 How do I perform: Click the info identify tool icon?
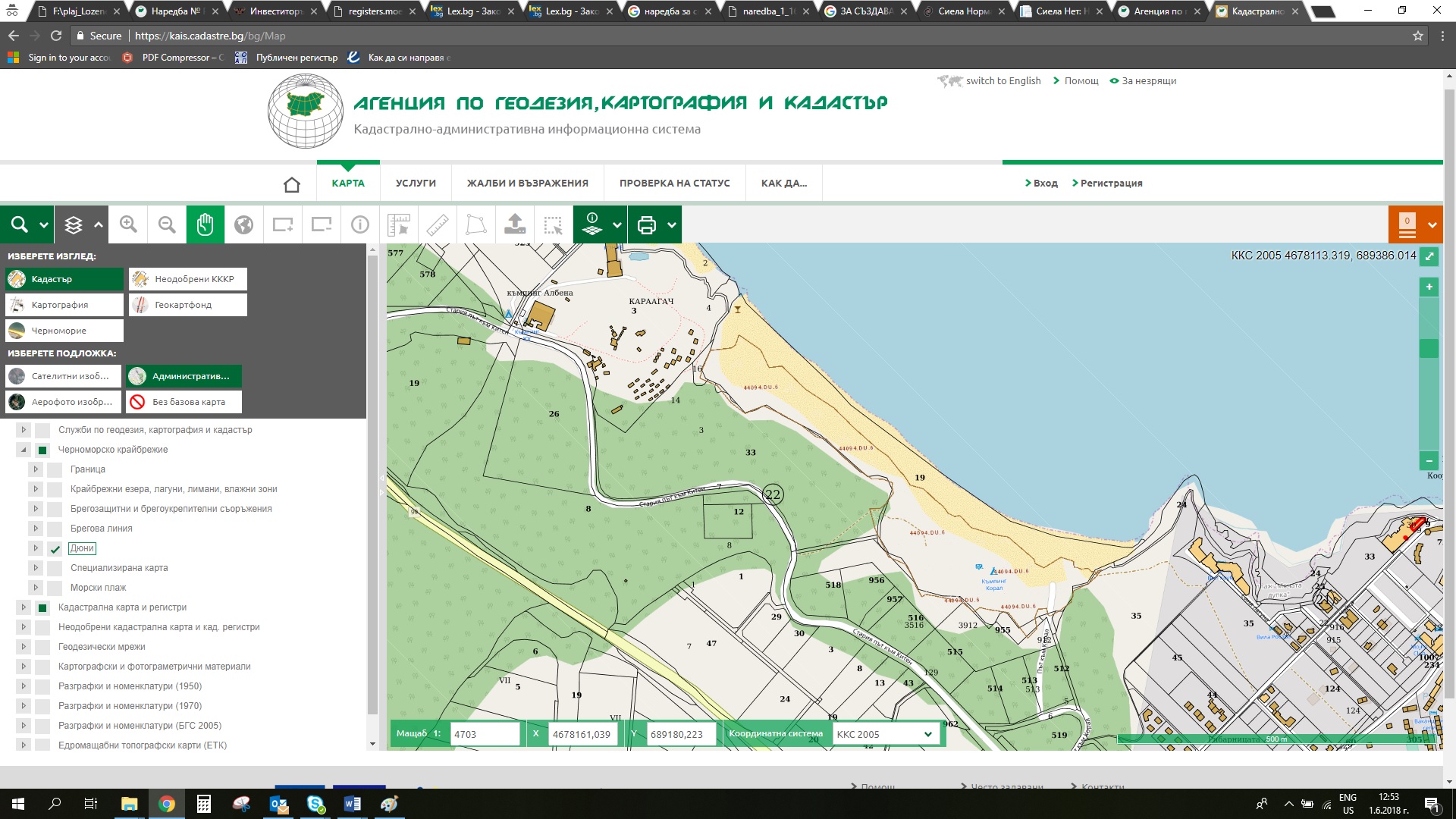click(360, 224)
